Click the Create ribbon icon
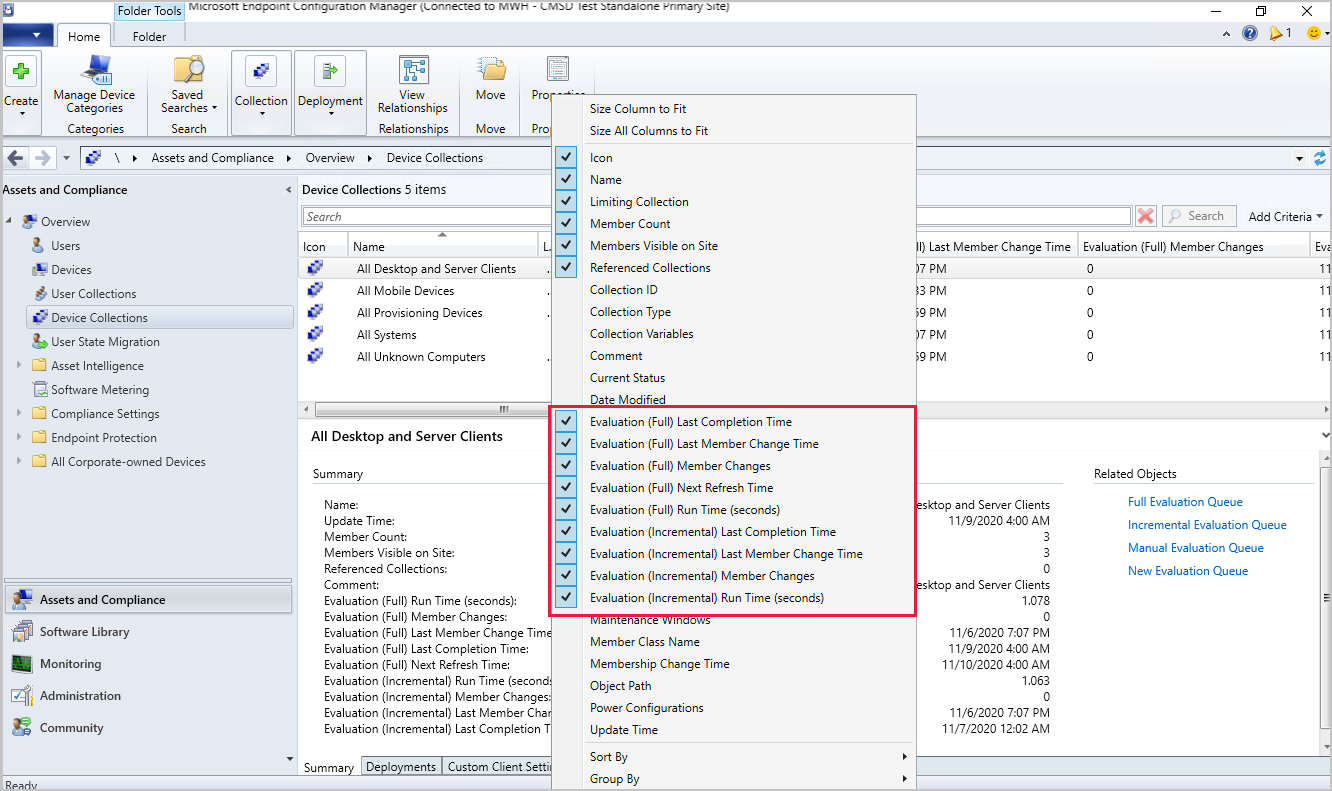 click(x=21, y=72)
